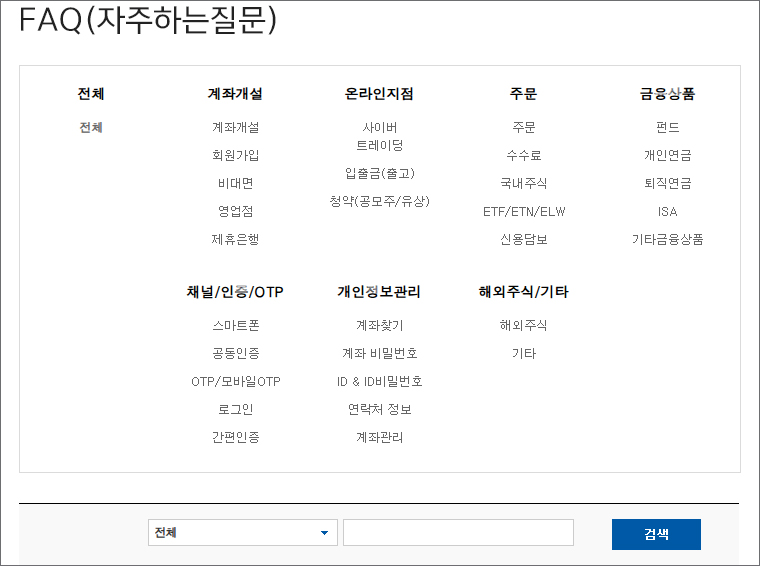Open the 전체 search category dropdown
The width and height of the screenshot is (760, 566).
[x=242, y=533]
